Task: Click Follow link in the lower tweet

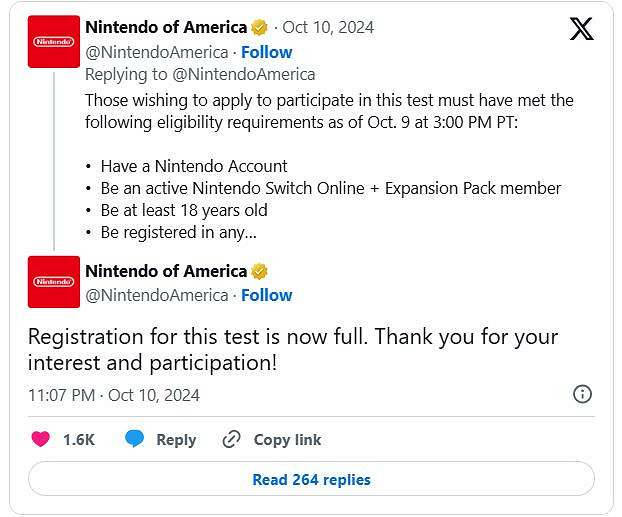Action: pos(267,295)
